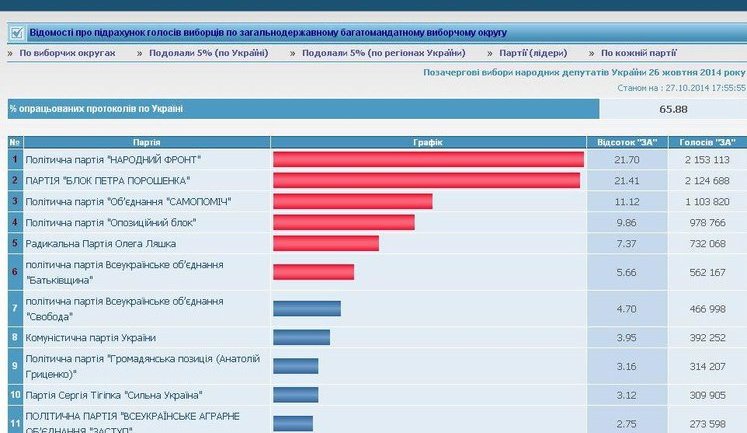Click row number 1 cell

click(x=15, y=160)
